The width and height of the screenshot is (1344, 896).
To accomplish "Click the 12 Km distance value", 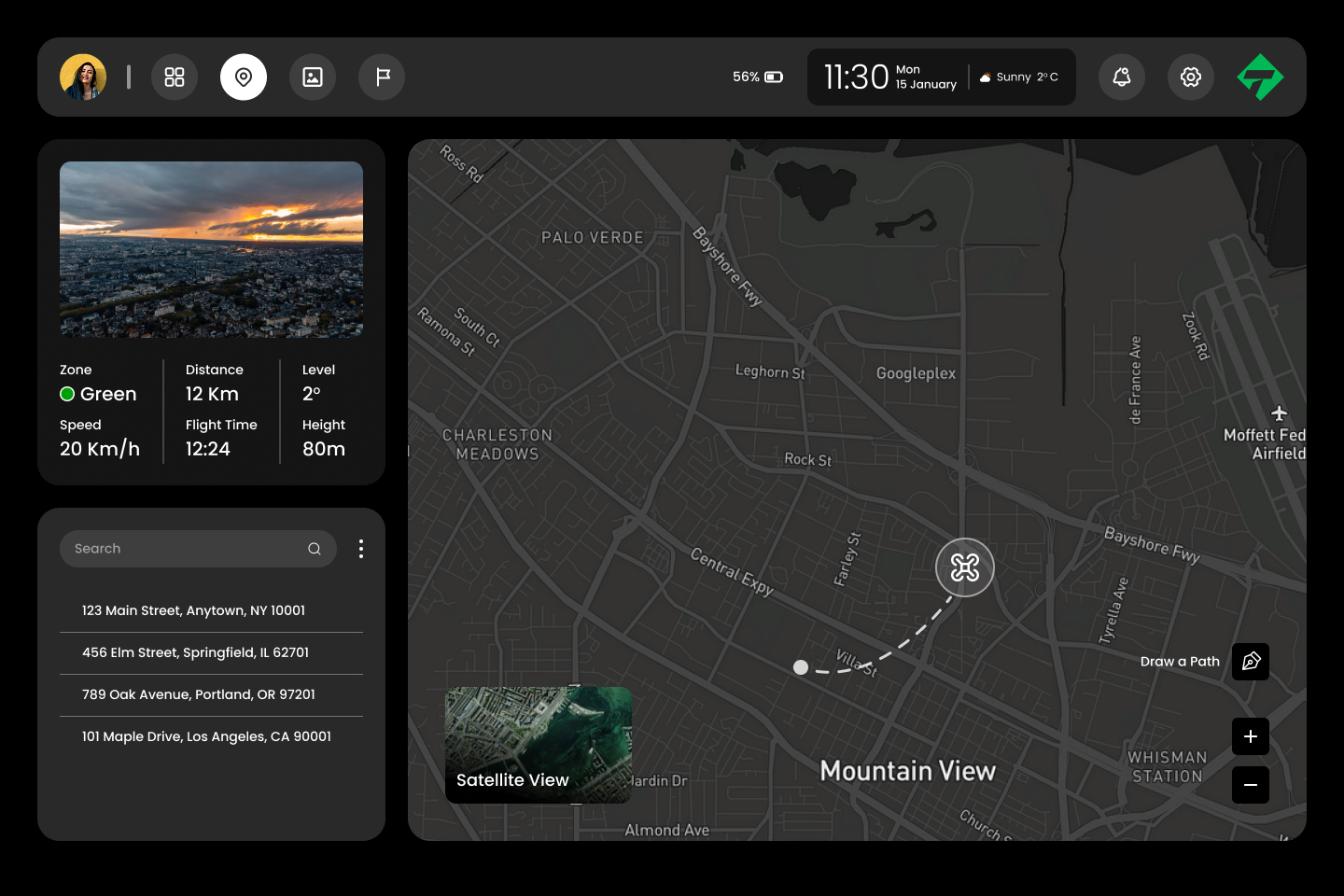I will tap(212, 394).
